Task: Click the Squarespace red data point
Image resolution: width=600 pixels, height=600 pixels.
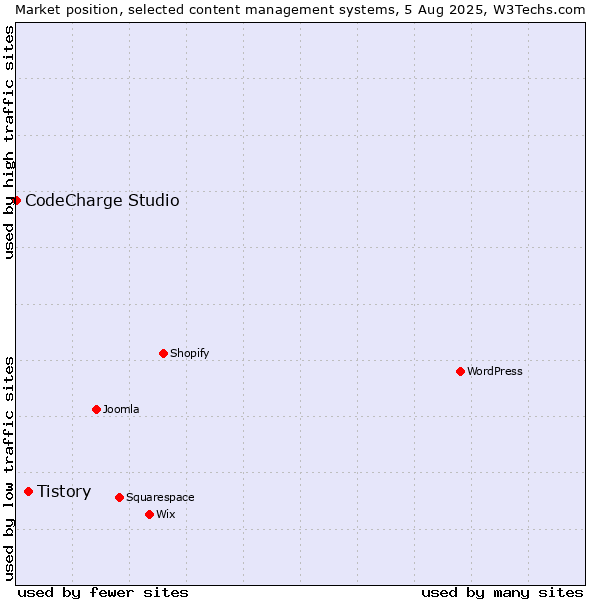Action: (119, 497)
